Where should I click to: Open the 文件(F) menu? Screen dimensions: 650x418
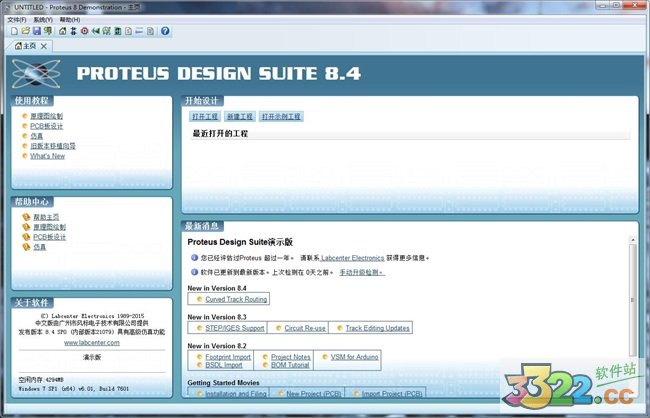[17, 19]
